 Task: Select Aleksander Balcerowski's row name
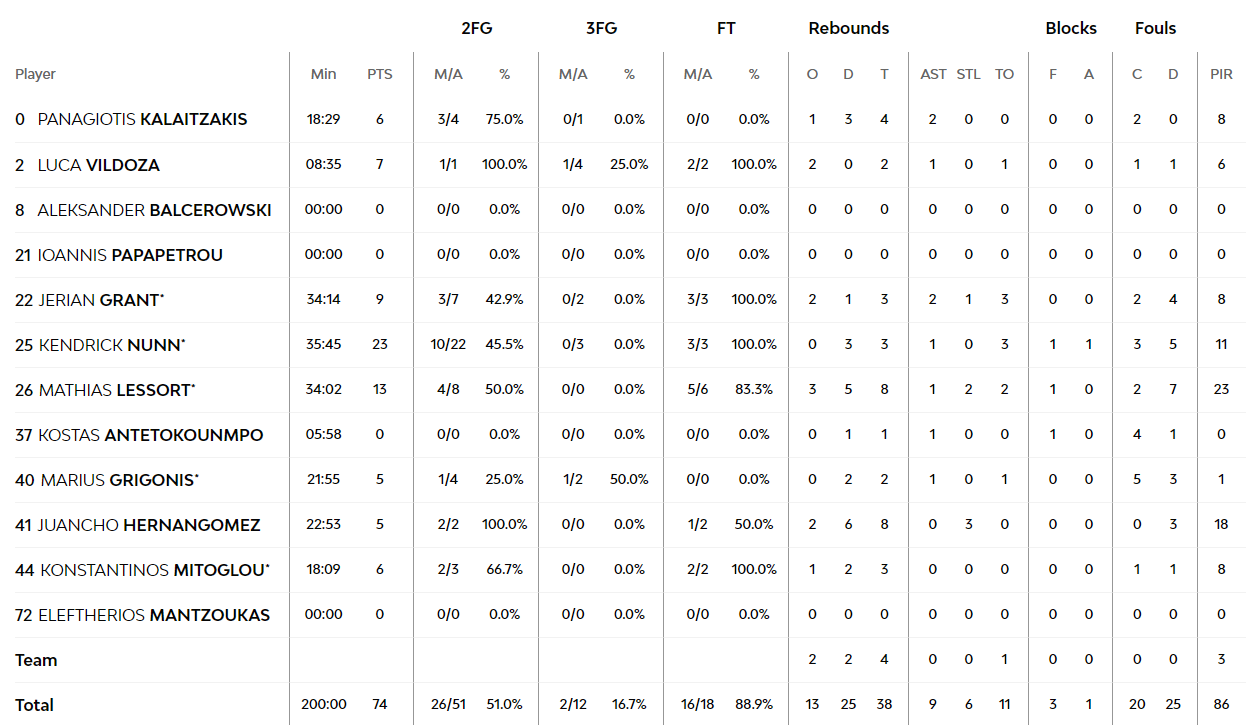click(x=154, y=210)
